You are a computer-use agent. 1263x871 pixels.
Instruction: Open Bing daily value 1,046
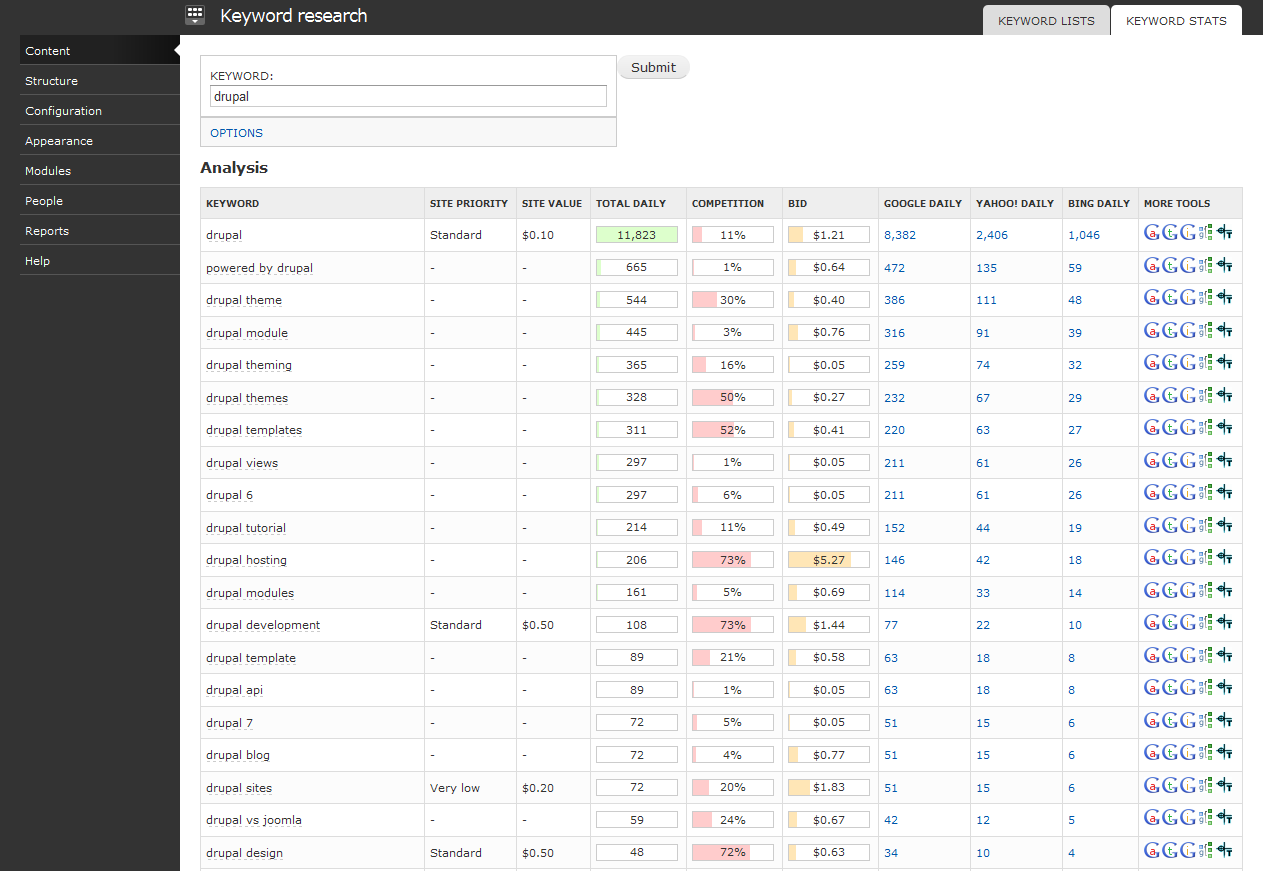point(1084,235)
